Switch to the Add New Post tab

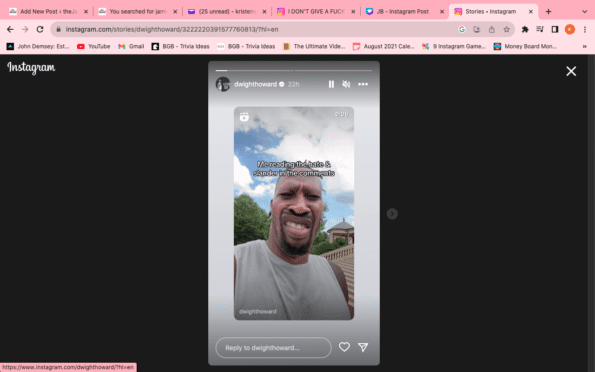point(49,12)
